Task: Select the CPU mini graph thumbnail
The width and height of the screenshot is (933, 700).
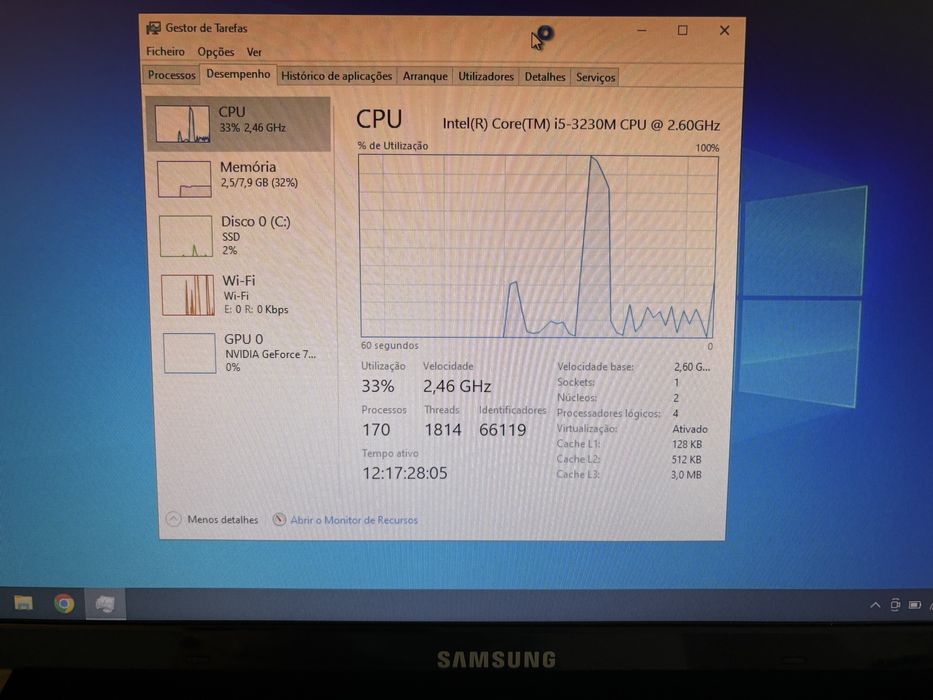Action: (x=182, y=124)
